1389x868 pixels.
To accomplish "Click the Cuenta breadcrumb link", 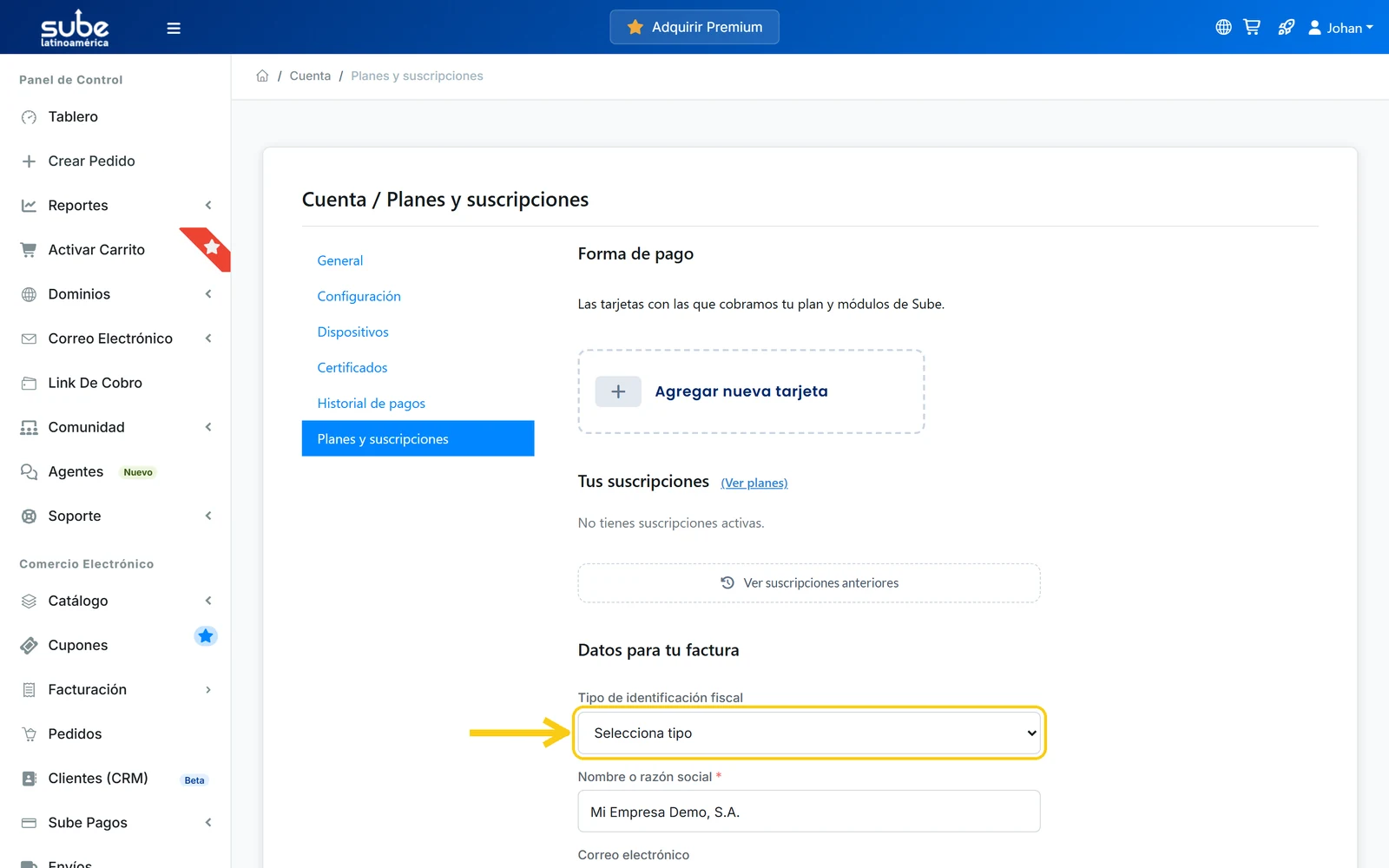I will pos(310,76).
